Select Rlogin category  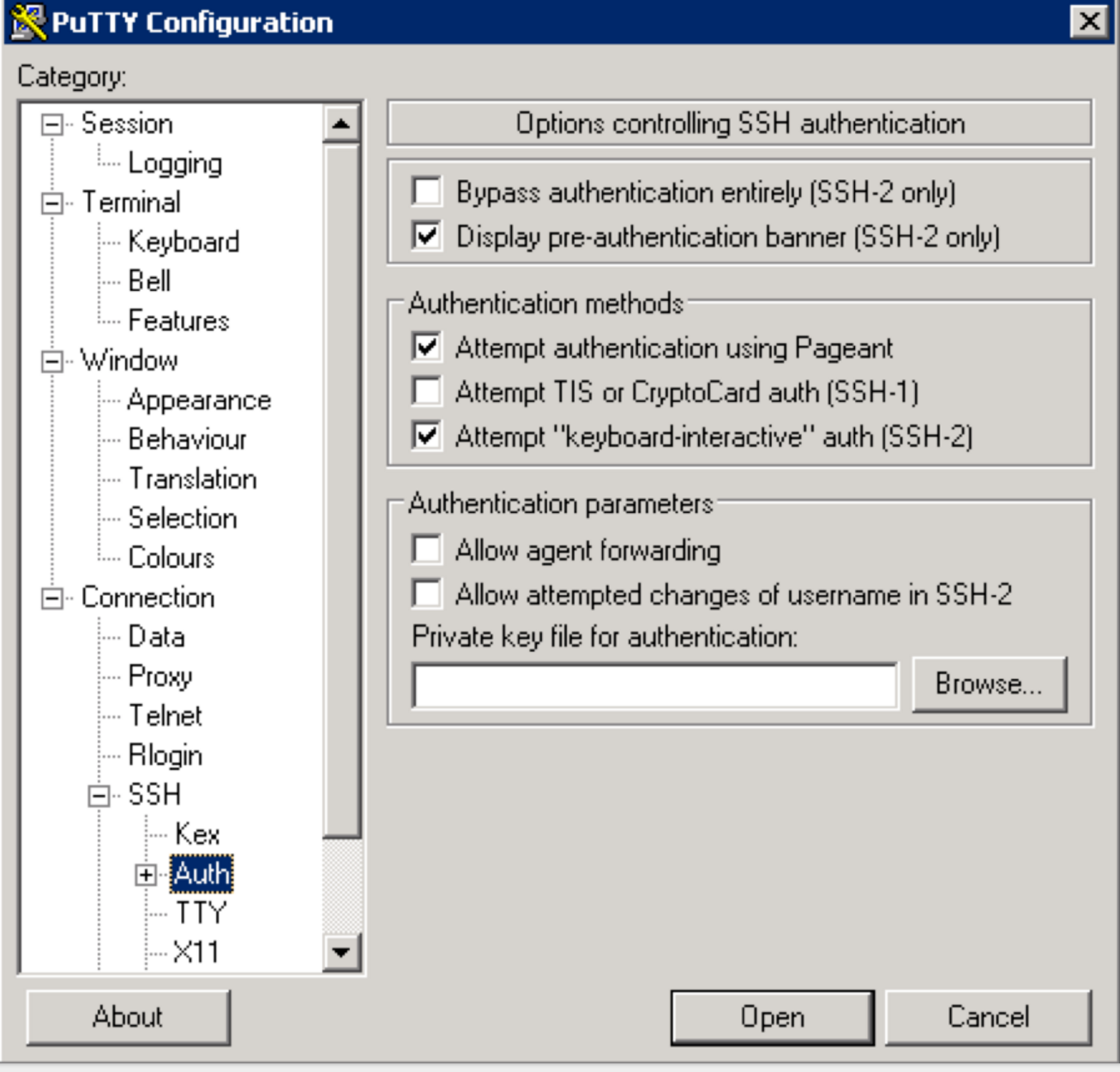click(x=166, y=755)
